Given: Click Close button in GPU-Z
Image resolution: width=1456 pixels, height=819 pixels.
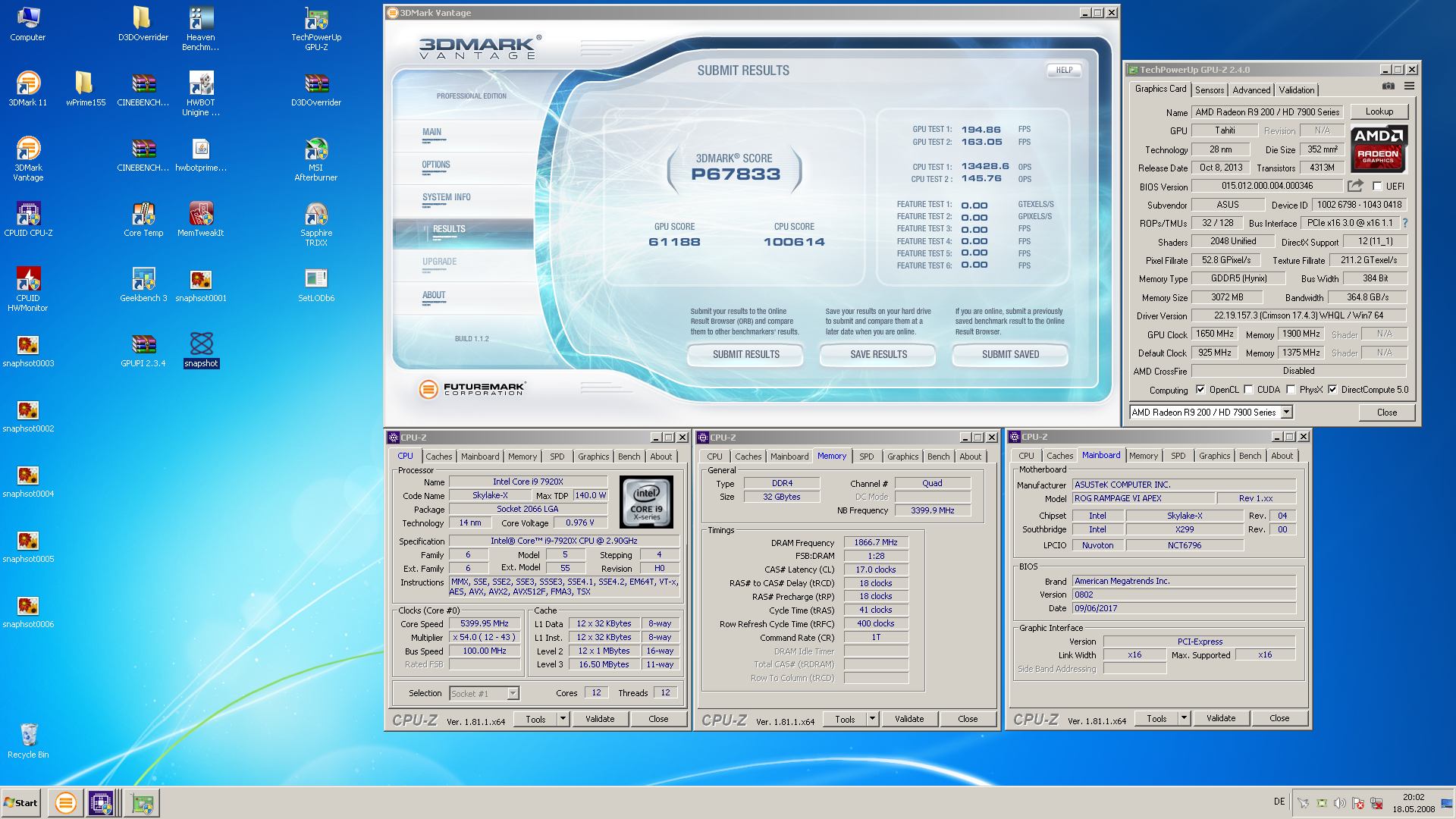Looking at the screenshot, I should [x=1386, y=413].
